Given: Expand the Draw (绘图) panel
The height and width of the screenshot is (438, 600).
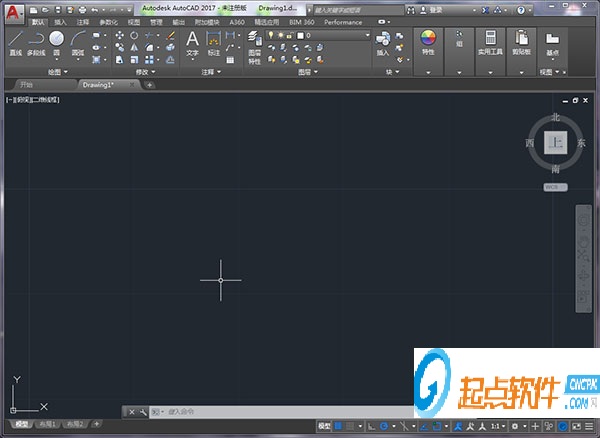Looking at the screenshot, I should [x=57, y=72].
